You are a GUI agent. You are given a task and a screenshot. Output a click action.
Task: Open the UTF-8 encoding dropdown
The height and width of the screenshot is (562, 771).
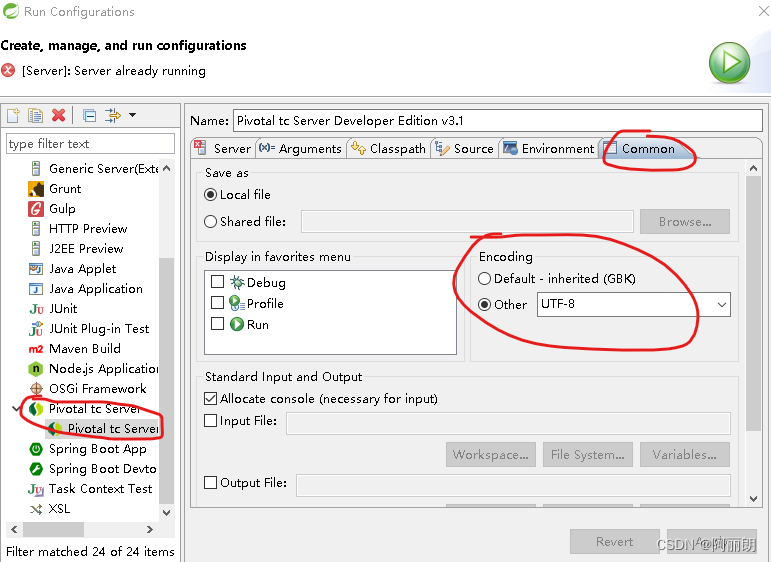point(721,304)
